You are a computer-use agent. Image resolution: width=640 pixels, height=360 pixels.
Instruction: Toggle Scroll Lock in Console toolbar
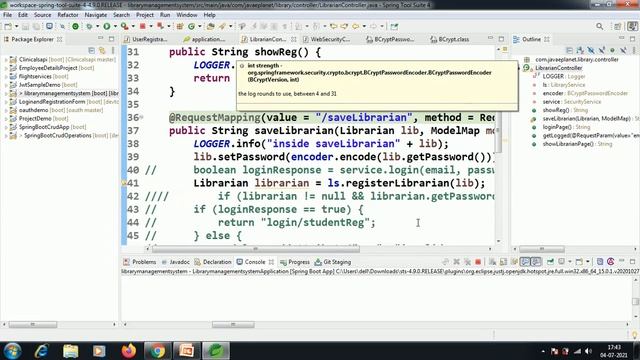coord(503,262)
